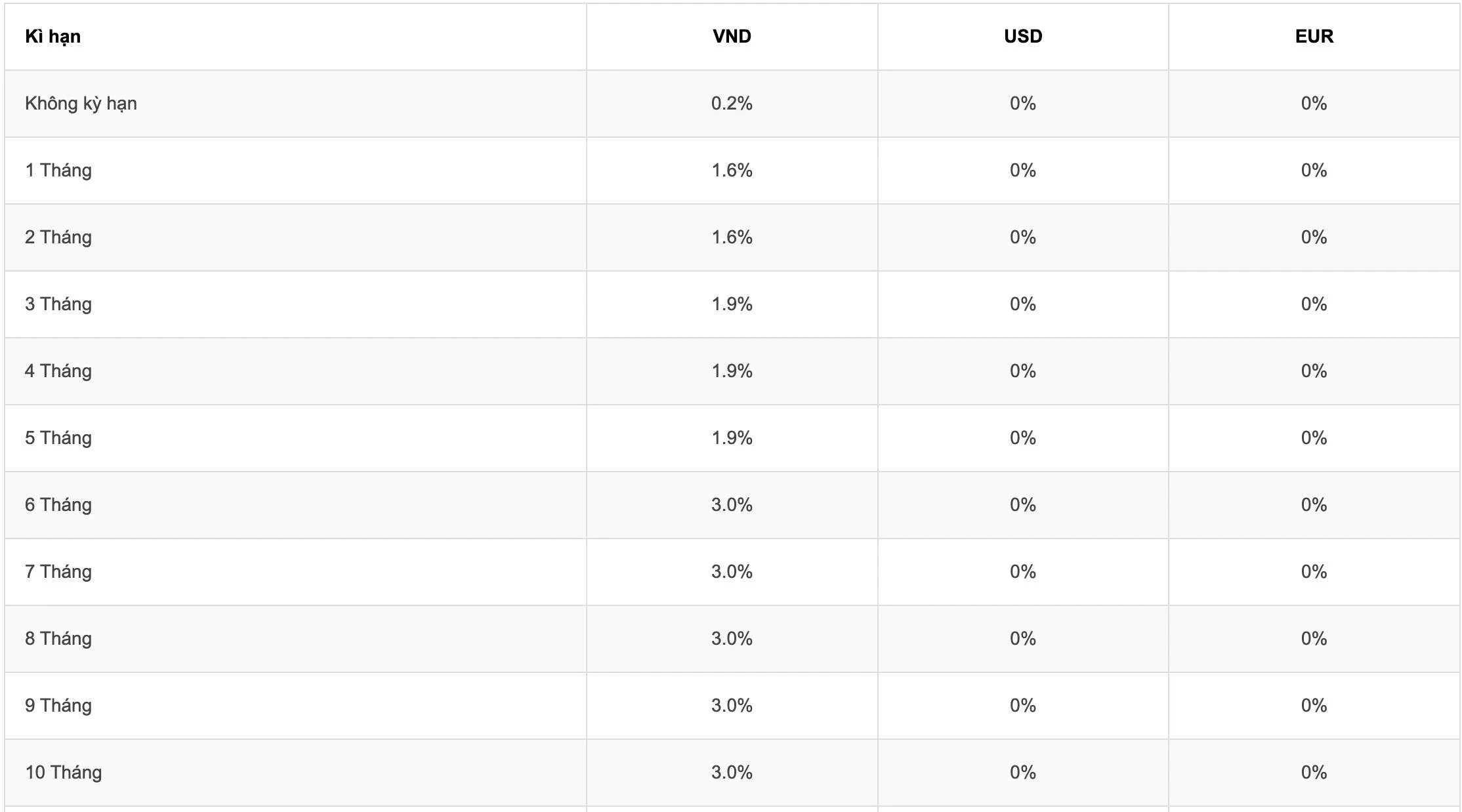The height and width of the screenshot is (812, 1462).
Task: Select EUR rate for 9 Tháng
Action: 1314,706
